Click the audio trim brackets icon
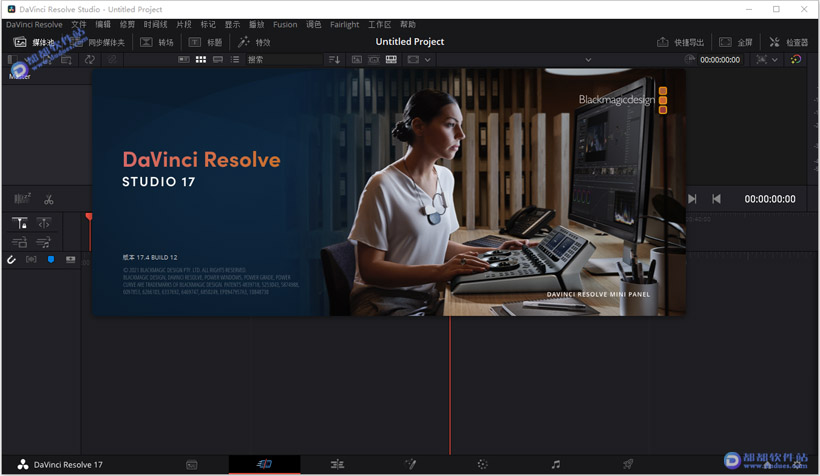This screenshot has height=476, width=820. [31, 259]
